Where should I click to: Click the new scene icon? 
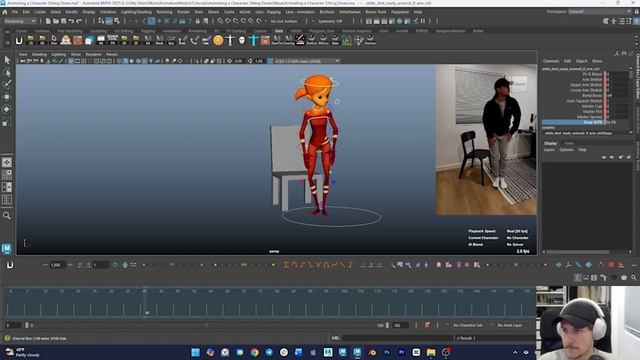48,21
